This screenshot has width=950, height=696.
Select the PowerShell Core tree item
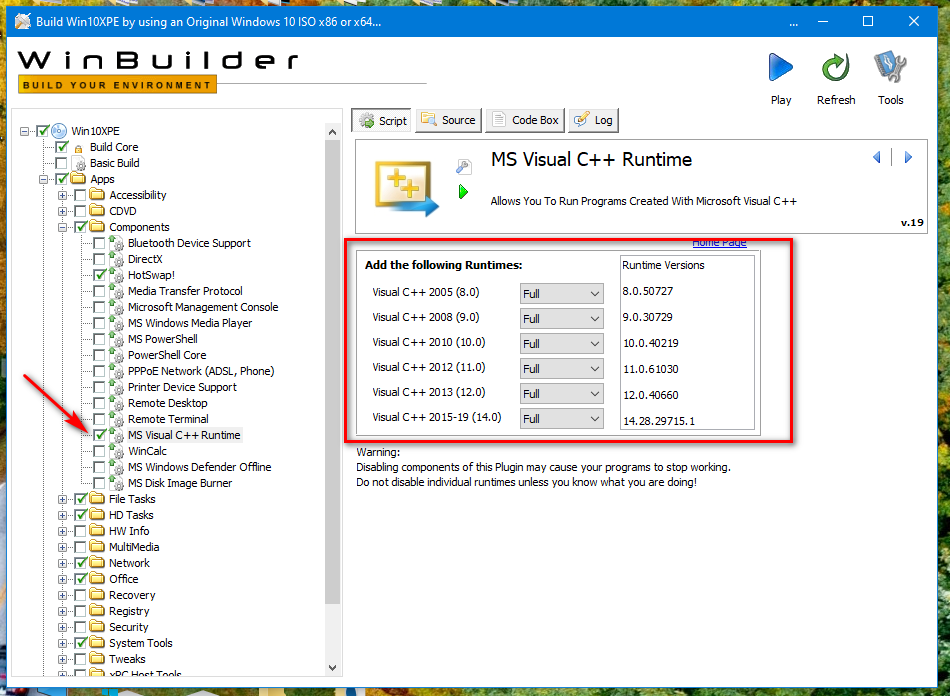click(167, 355)
